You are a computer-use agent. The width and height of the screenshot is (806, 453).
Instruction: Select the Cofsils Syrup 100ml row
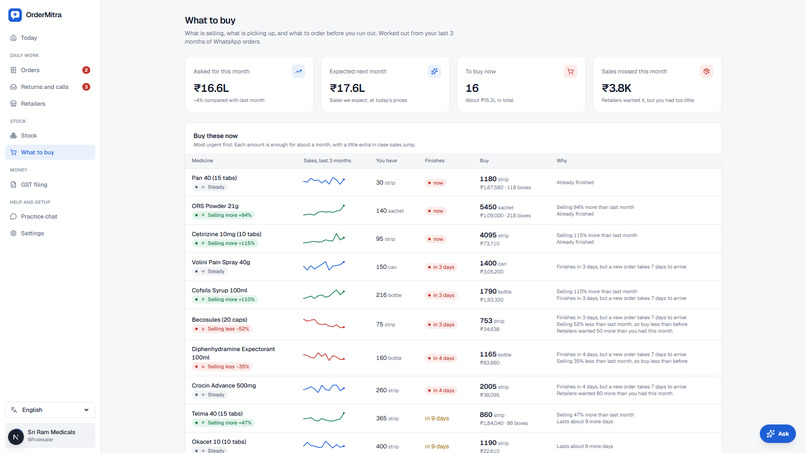453,295
